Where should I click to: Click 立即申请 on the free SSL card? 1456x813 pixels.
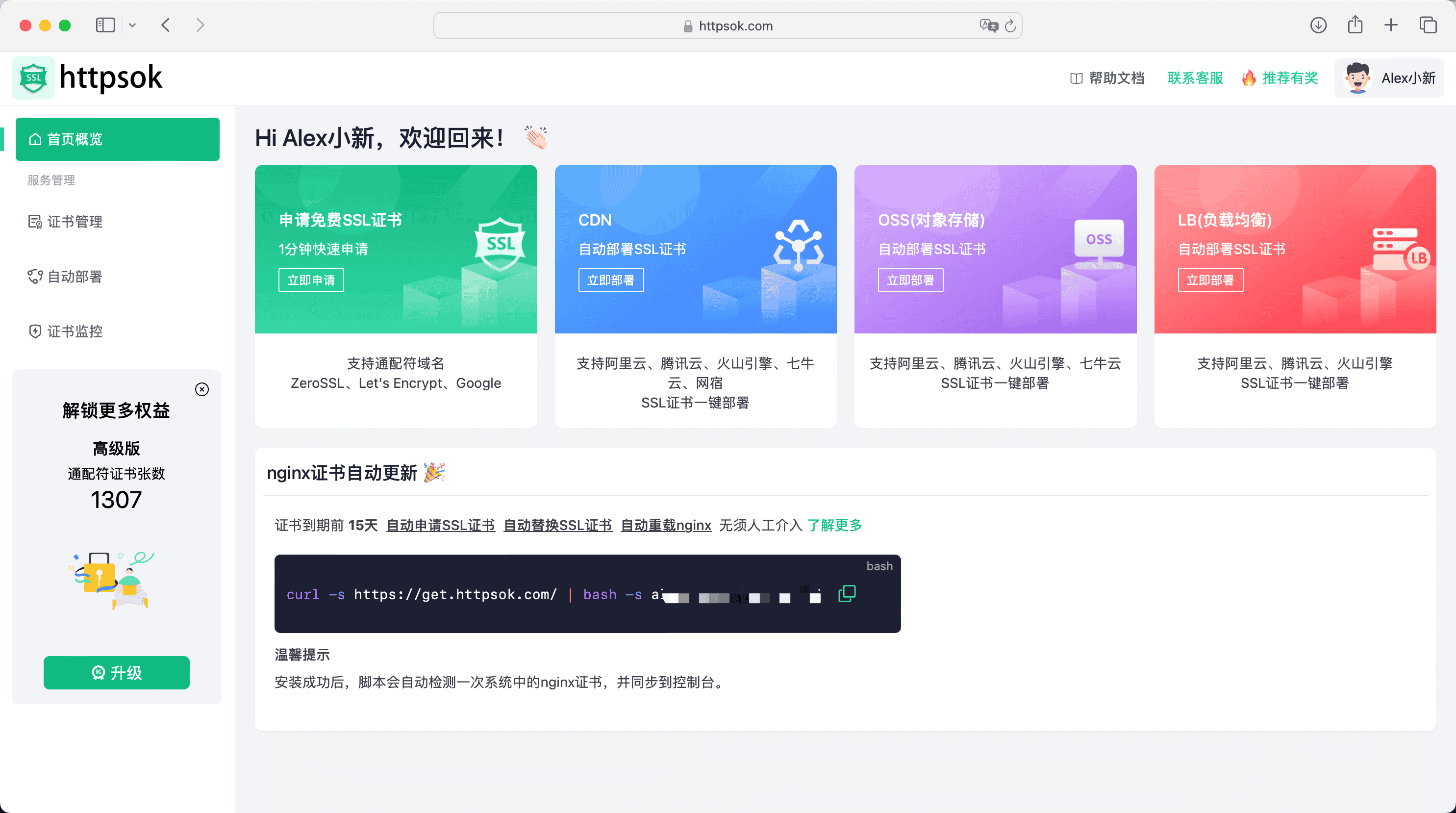click(x=311, y=280)
